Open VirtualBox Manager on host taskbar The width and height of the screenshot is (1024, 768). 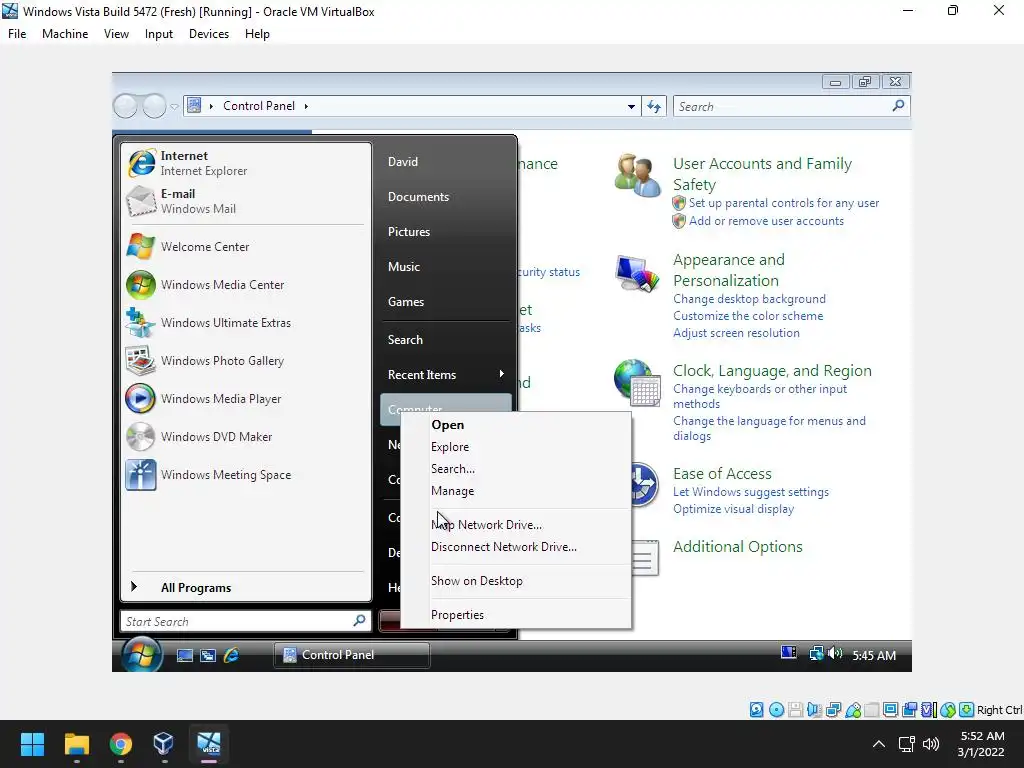pyautogui.click(x=164, y=744)
